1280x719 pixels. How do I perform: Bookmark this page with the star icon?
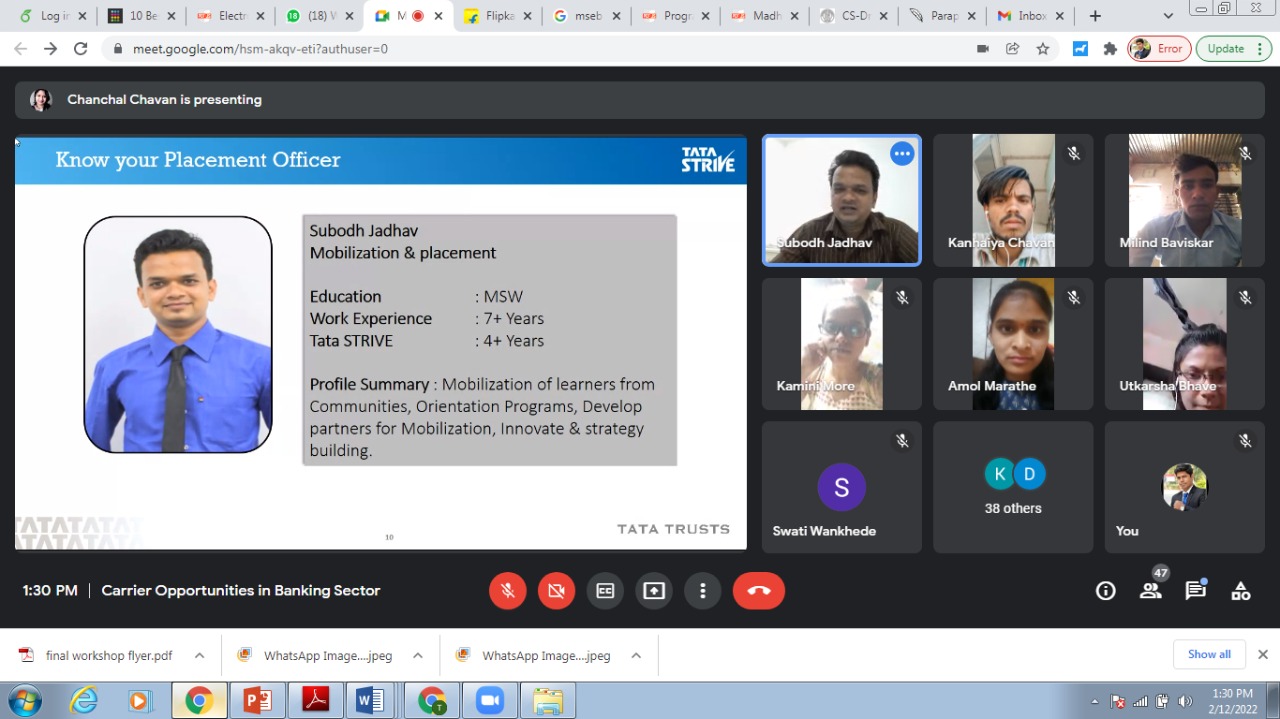[1043, 49]
